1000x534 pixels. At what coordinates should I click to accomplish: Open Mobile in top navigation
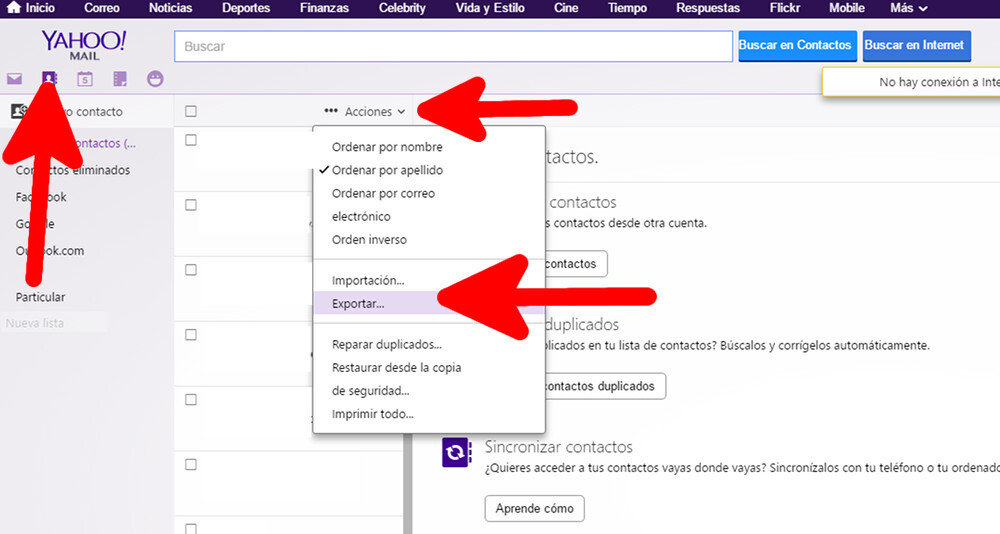click(x=846, y=8)
